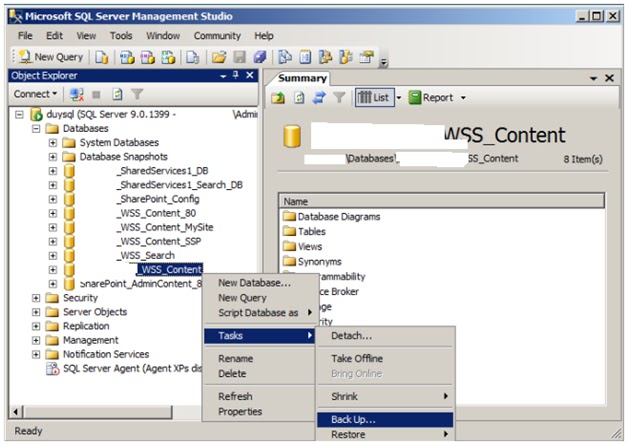Open the List view dropdown arrow

point(399,97)
